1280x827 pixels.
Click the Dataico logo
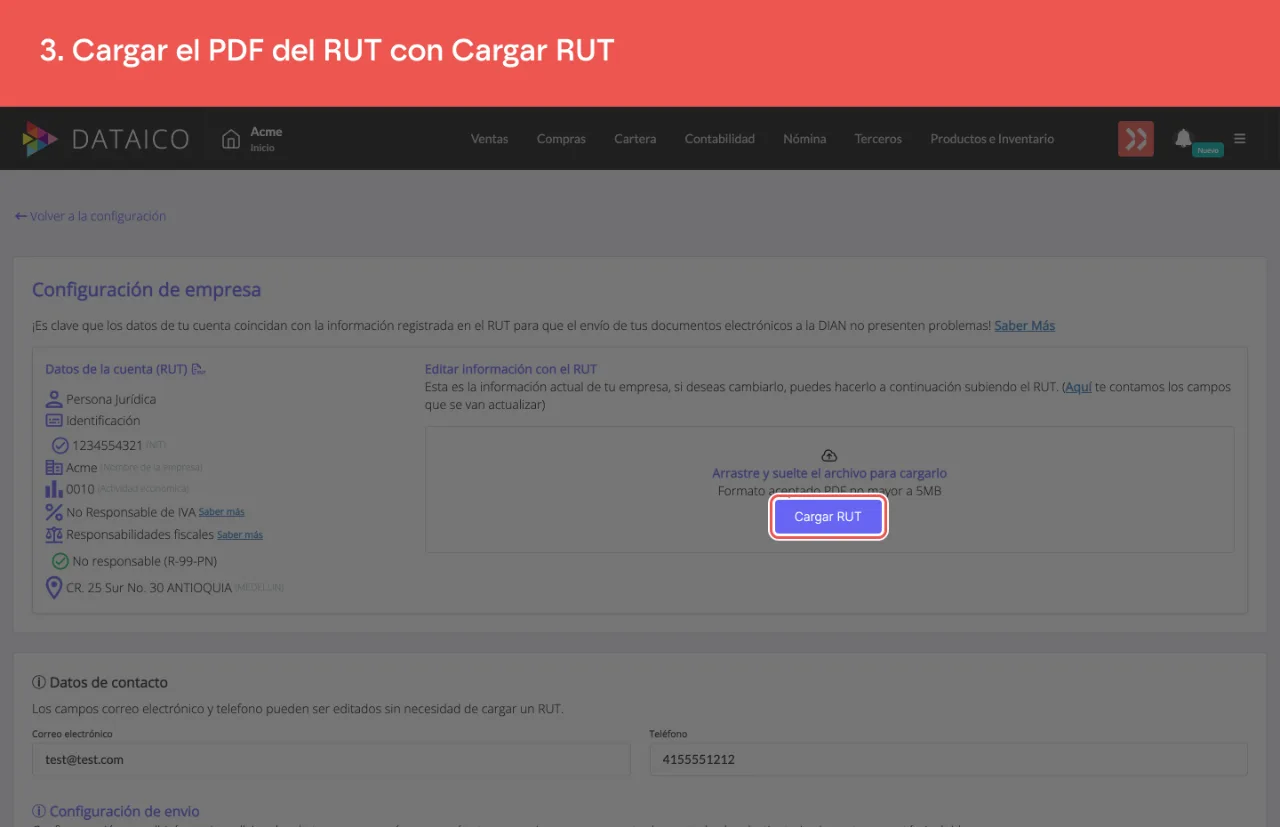click(105, 139)
